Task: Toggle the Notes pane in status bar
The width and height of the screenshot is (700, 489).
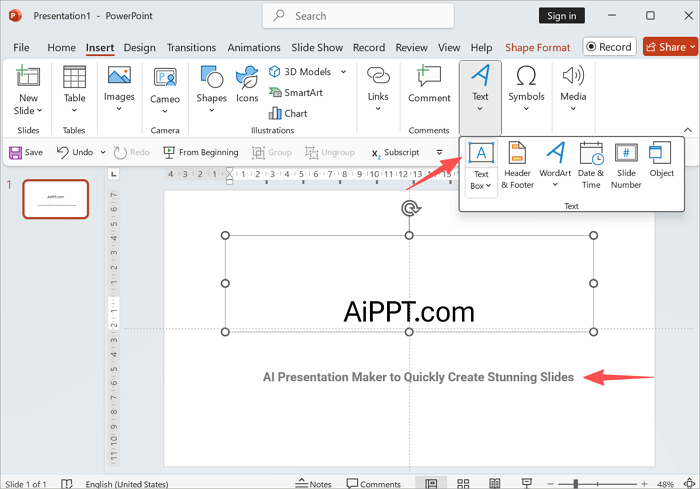Action: click(x=312, y=483)
